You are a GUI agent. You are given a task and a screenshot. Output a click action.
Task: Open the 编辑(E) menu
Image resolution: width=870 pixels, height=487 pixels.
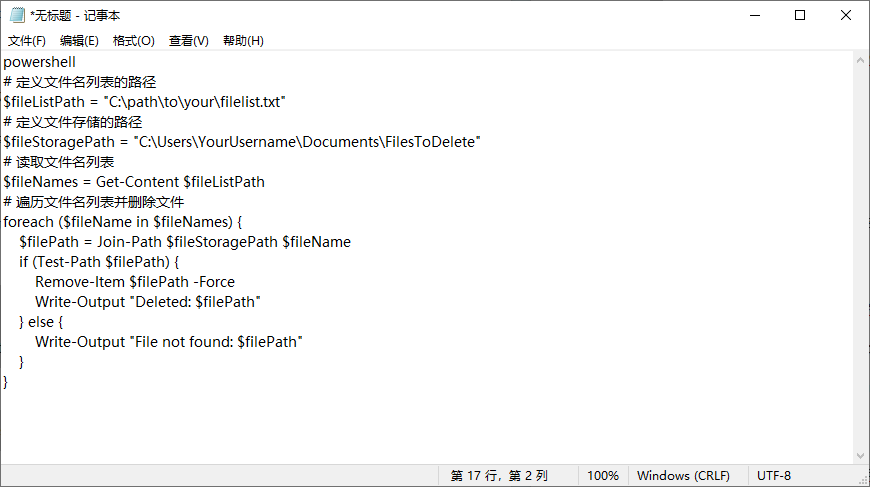pyautogui.click(x=79, y=40)
